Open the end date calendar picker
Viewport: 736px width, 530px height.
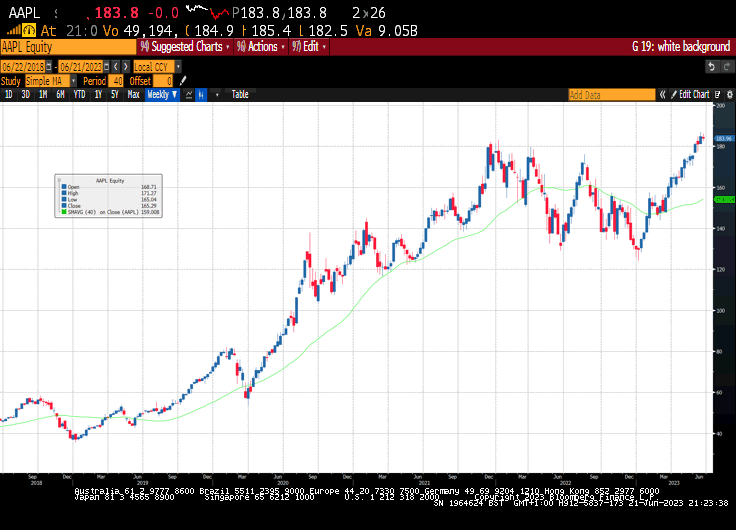[107, 67]
